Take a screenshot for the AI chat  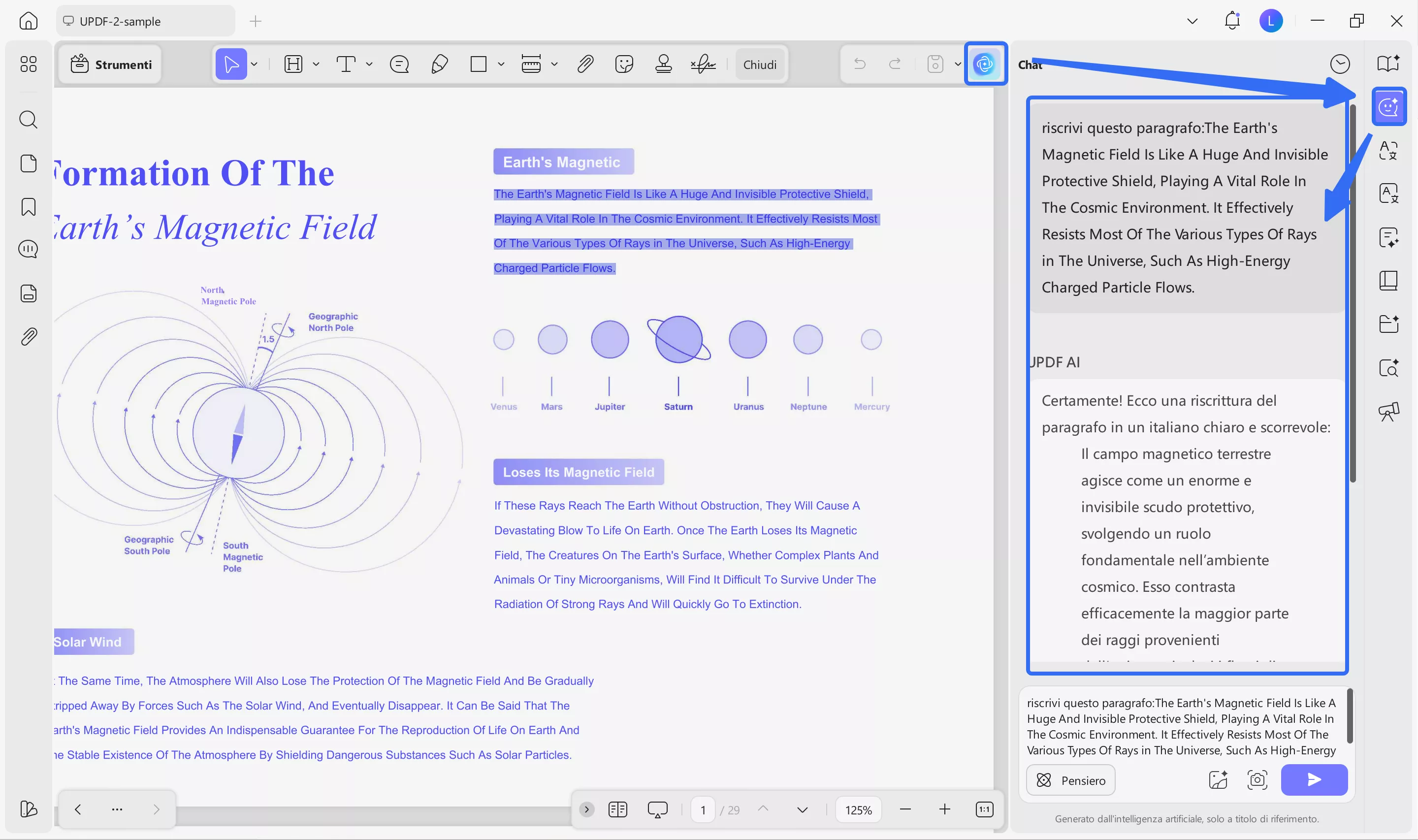tap(1257, 779)
